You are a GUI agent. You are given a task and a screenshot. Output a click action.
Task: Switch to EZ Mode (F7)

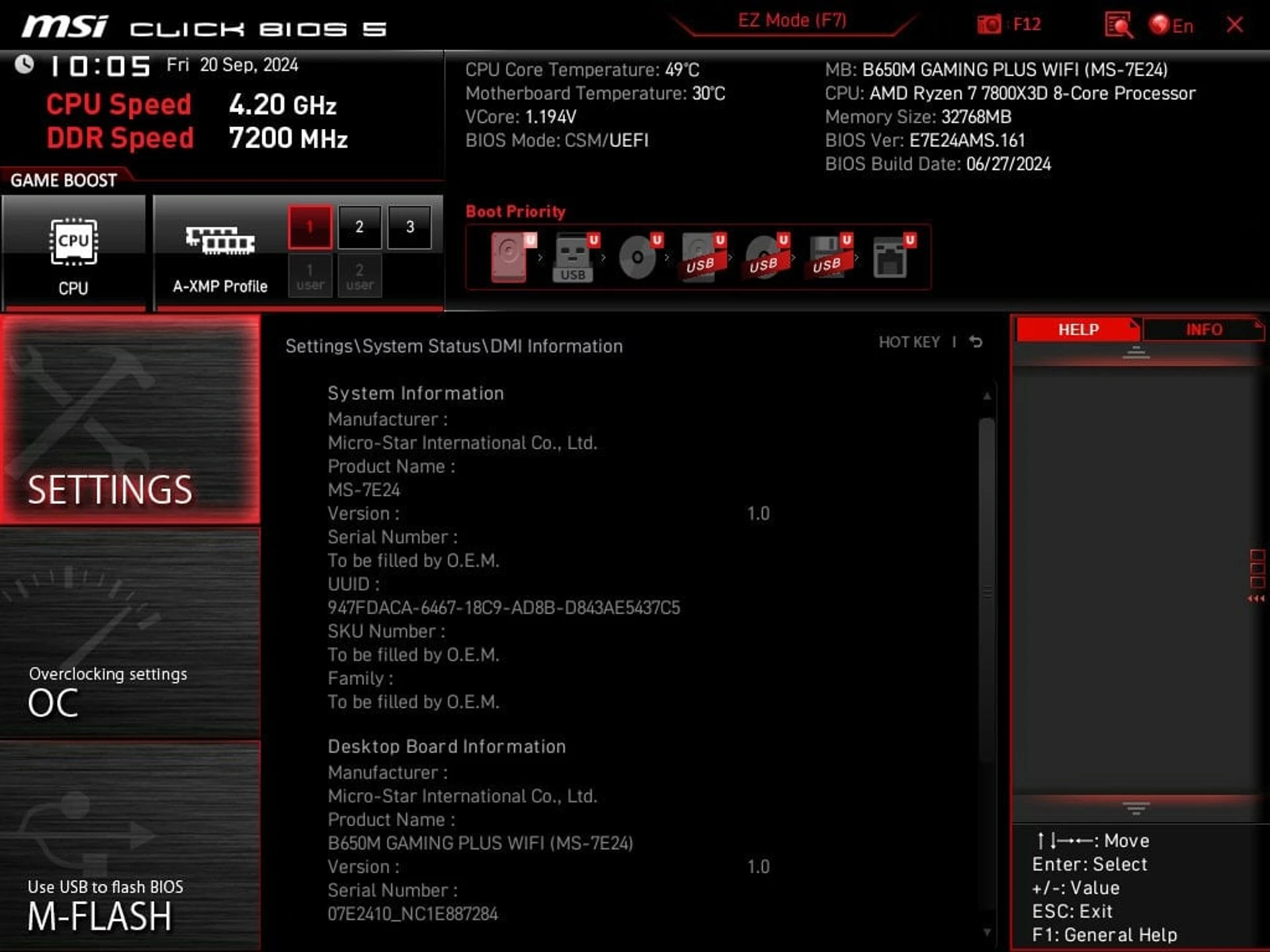click(792, 20)
